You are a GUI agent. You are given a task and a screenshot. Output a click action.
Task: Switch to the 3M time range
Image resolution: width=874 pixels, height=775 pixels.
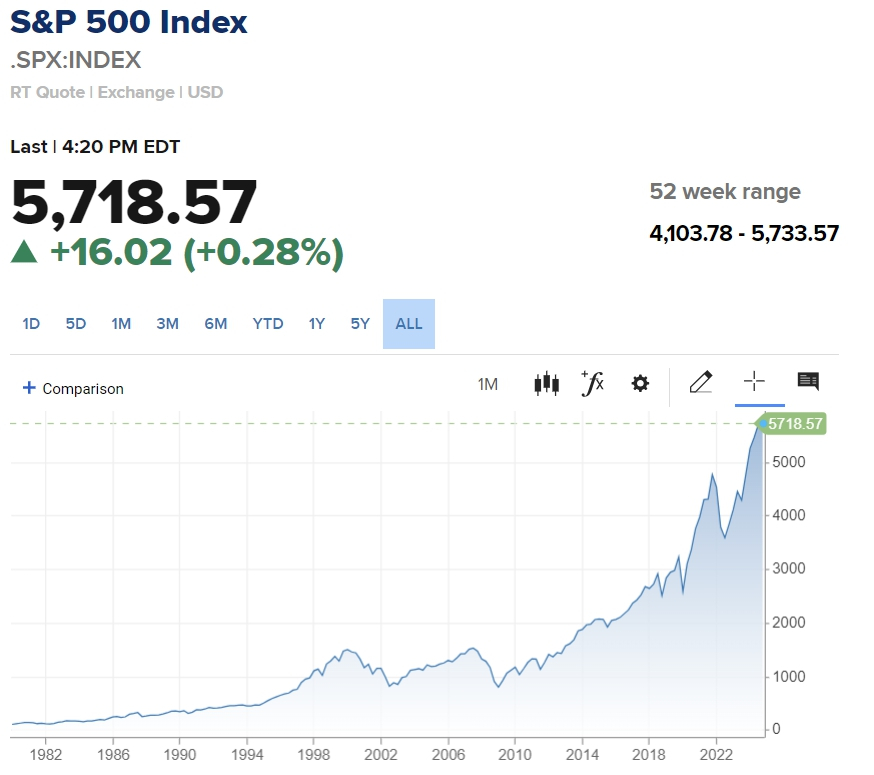tap(167, 324)
